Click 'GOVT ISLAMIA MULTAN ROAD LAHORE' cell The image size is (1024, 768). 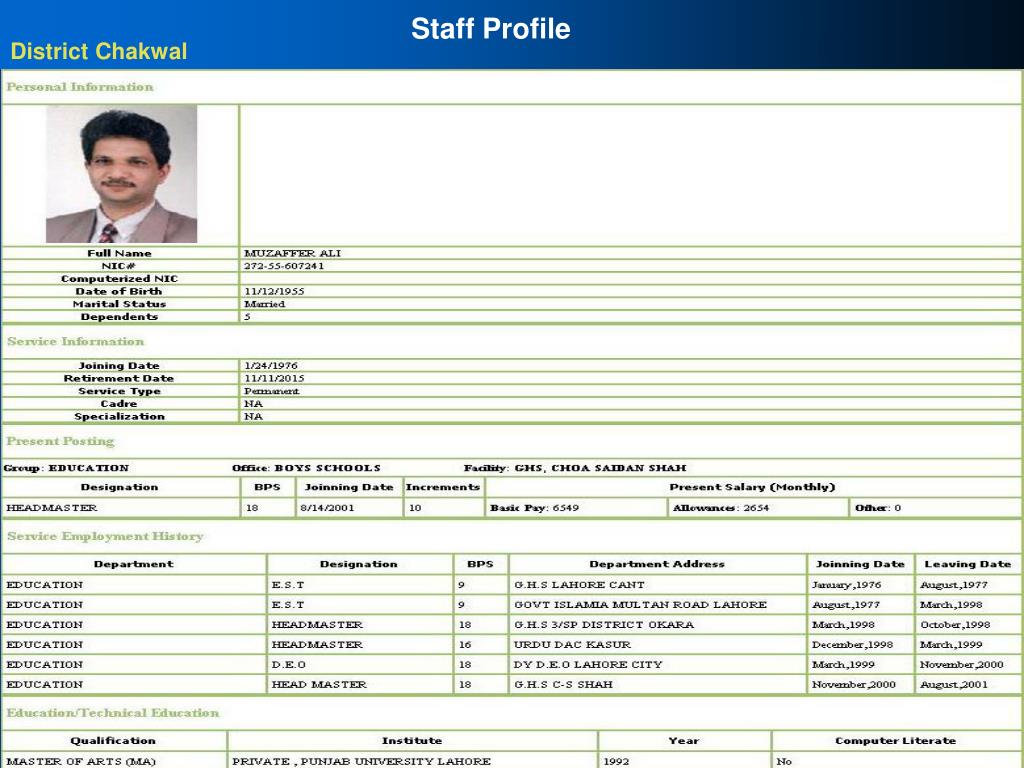[658, 605]
